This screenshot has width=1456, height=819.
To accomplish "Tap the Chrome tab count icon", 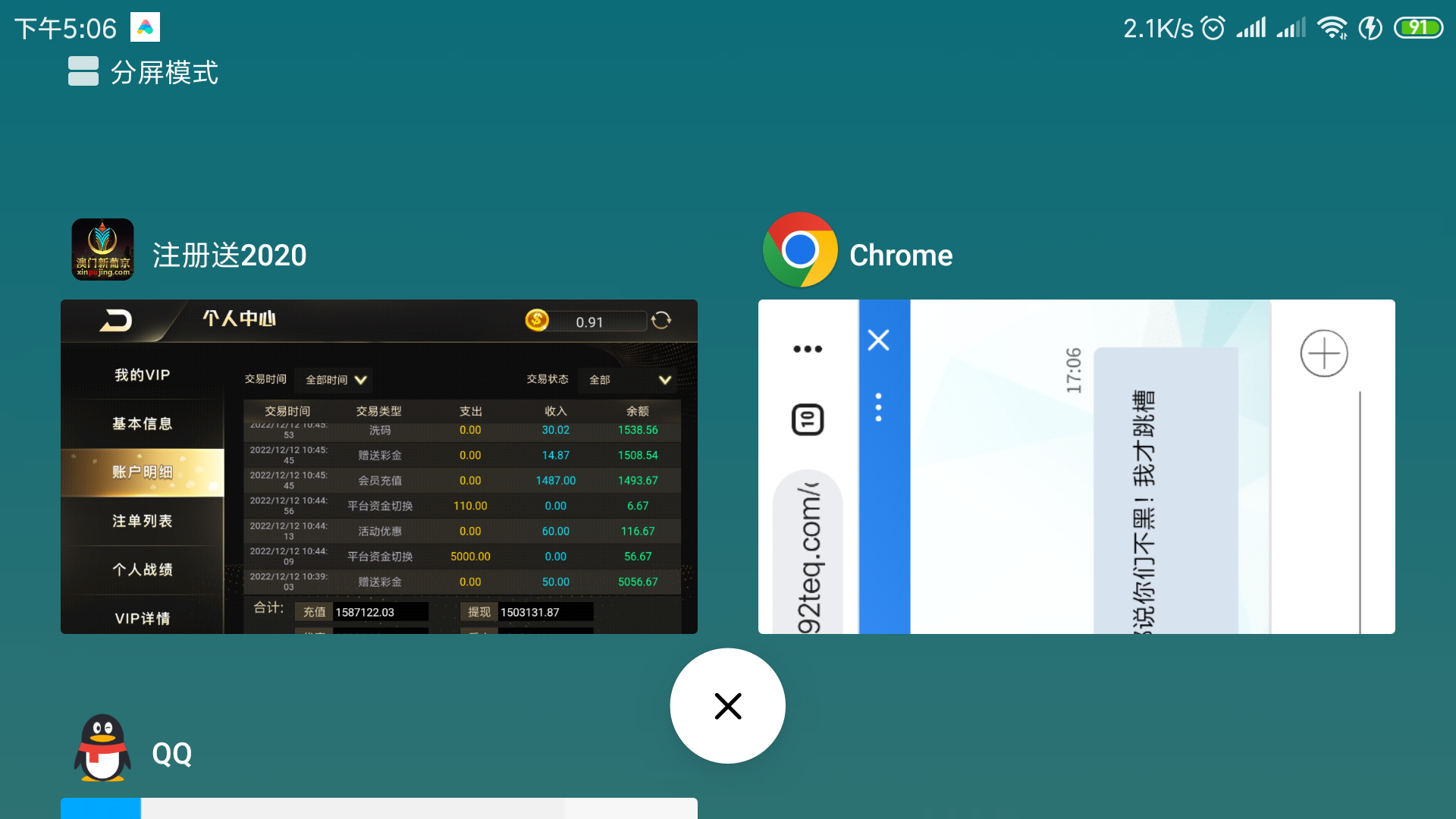I will [x=808, y=419].
